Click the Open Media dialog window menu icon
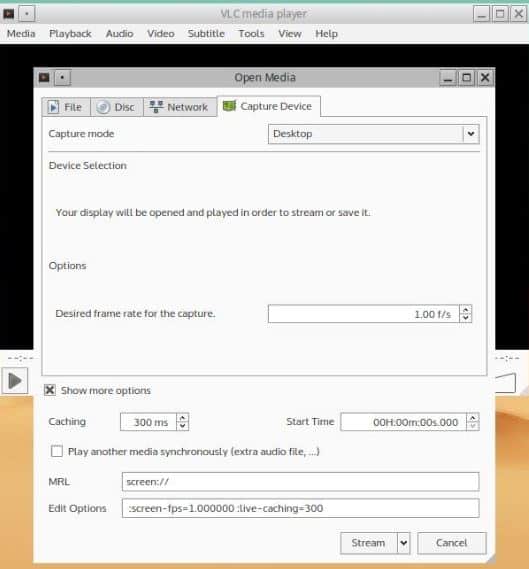 44,78
